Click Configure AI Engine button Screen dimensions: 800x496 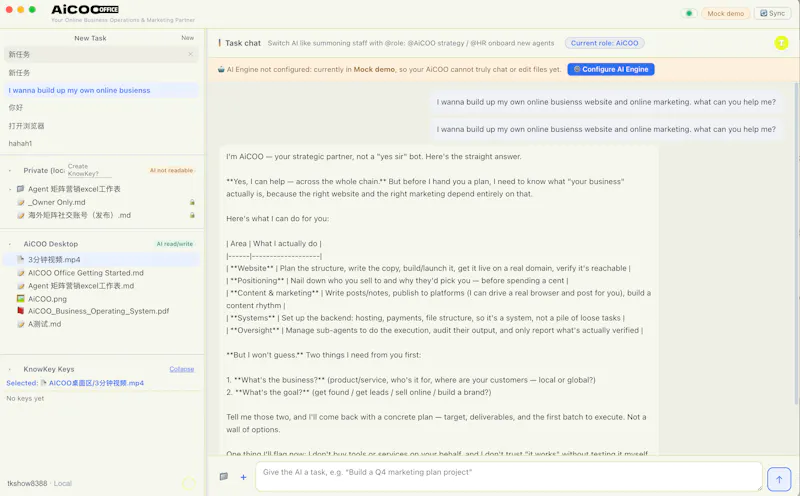coord(611,69)
